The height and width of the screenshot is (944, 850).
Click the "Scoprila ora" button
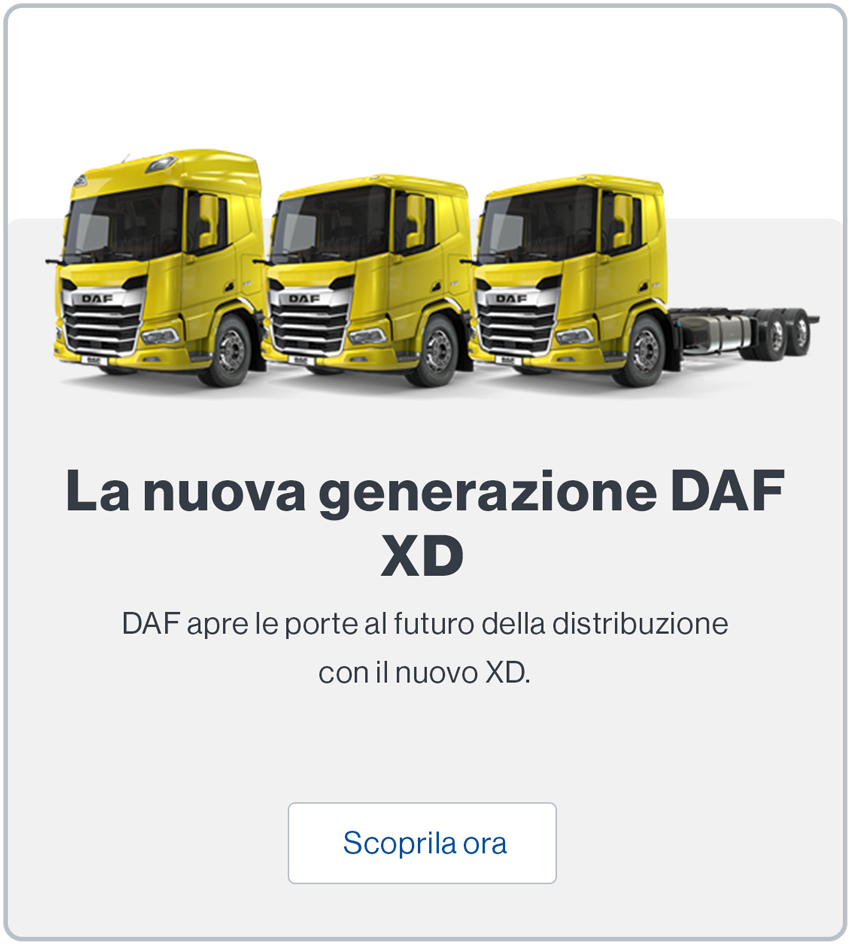click(x=422, y=843)
